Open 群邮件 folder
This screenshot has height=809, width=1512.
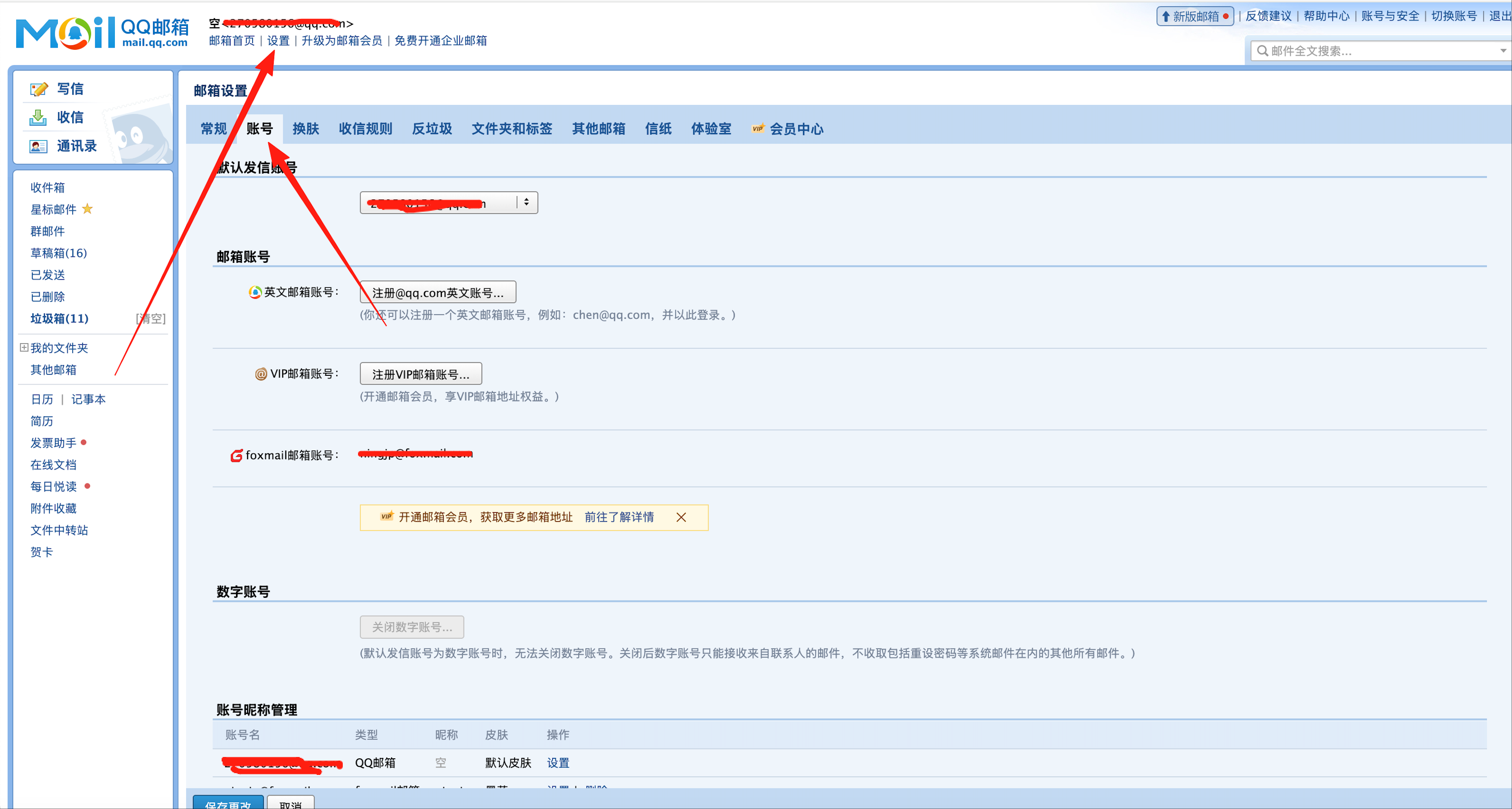[48, 231]
